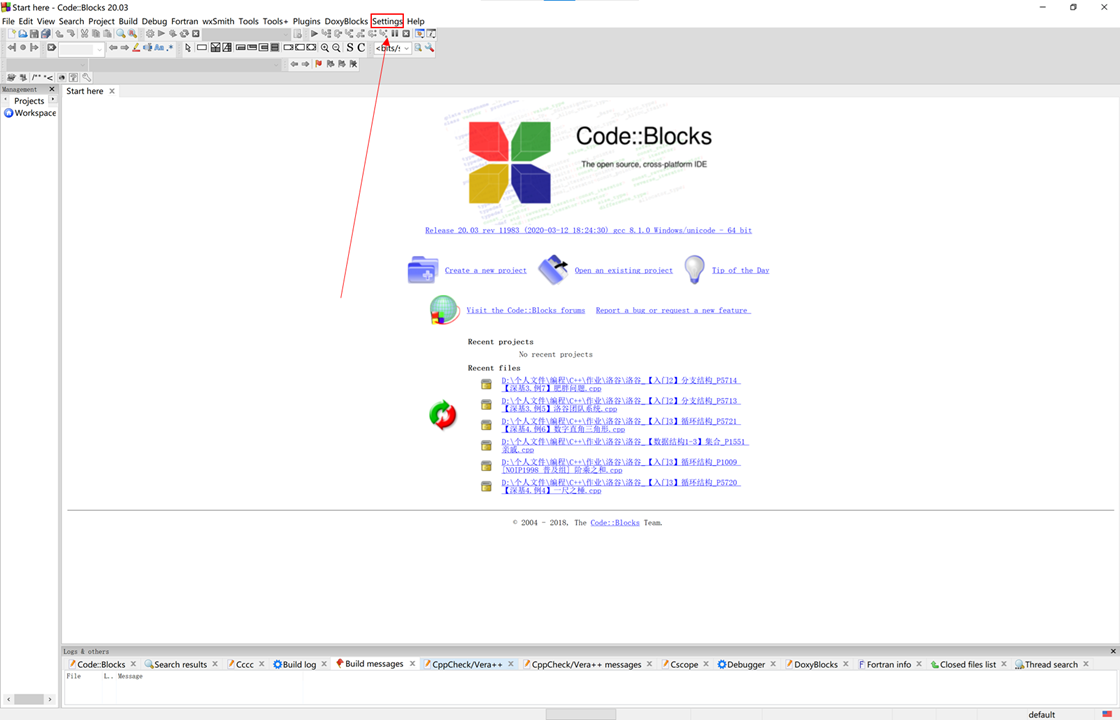The width and height of the screenshot is (1120, 720).
Task: Open the DoxyBlocks menu
Action: 346,21
